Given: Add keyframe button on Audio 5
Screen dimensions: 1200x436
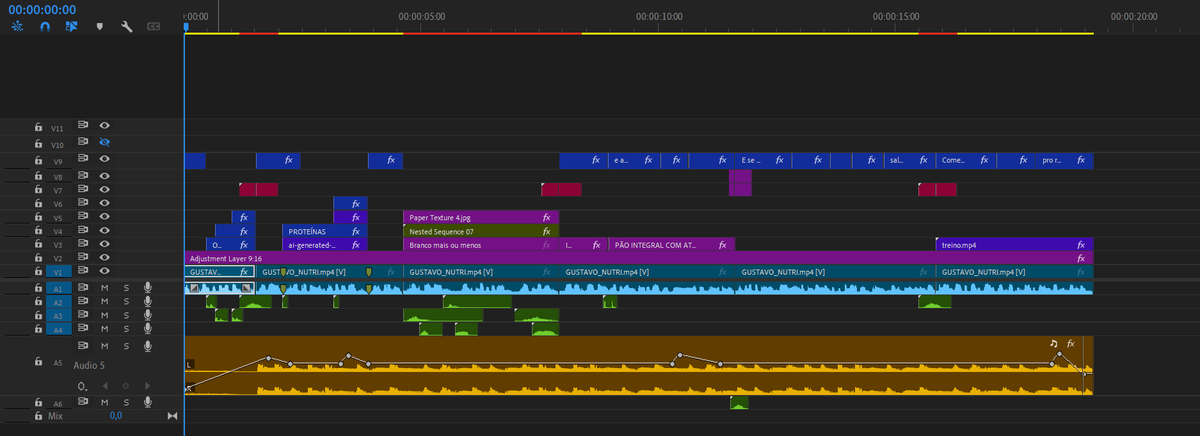Looking at the screenshot, I should 125,385.
